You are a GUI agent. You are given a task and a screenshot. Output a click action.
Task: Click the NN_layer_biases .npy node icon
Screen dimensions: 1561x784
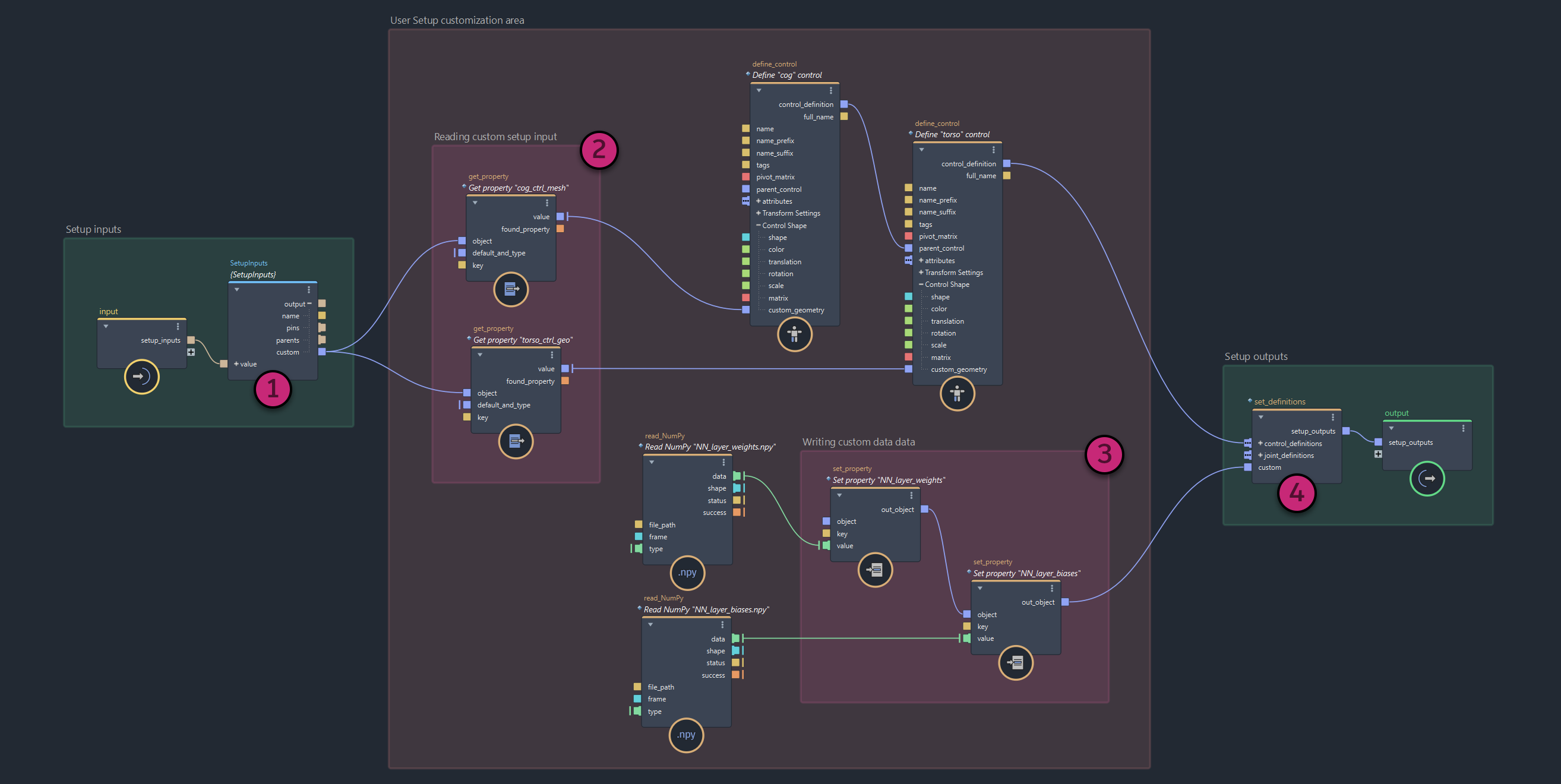click(686, 735)
